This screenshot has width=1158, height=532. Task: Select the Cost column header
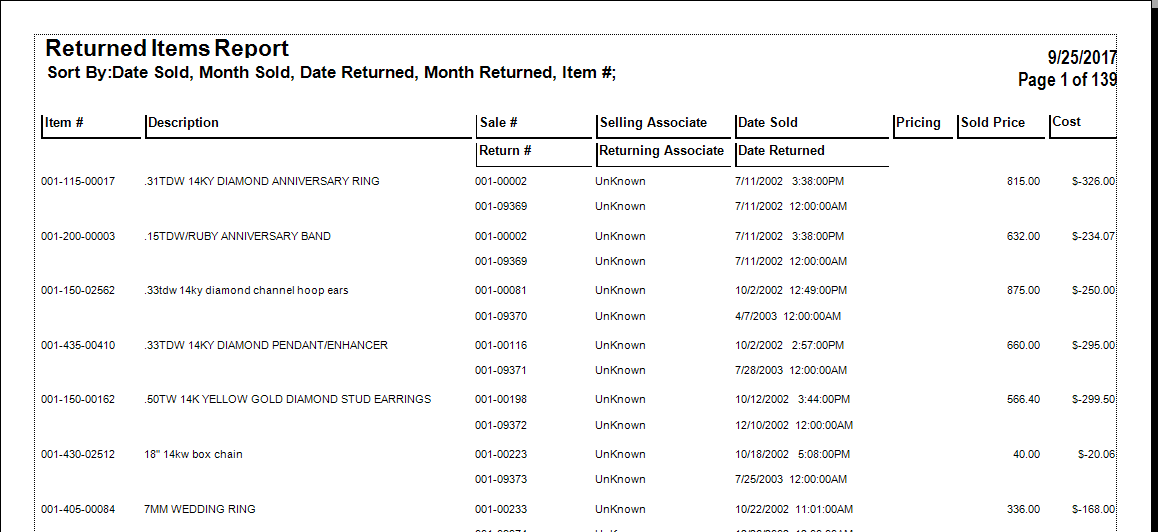(1066, 122)
